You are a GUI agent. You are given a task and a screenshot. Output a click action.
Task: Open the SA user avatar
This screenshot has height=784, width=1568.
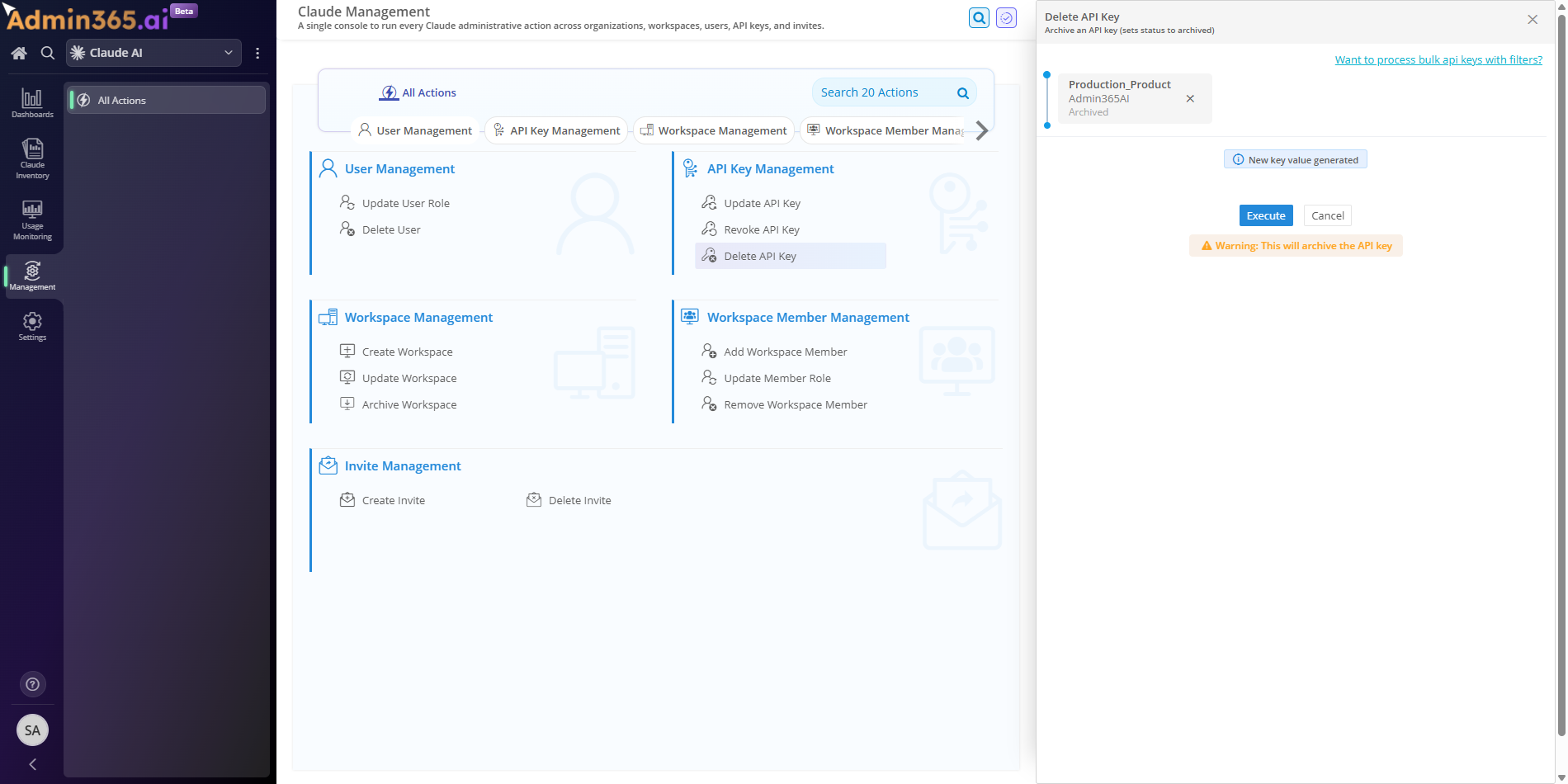[x=32, y=730]
